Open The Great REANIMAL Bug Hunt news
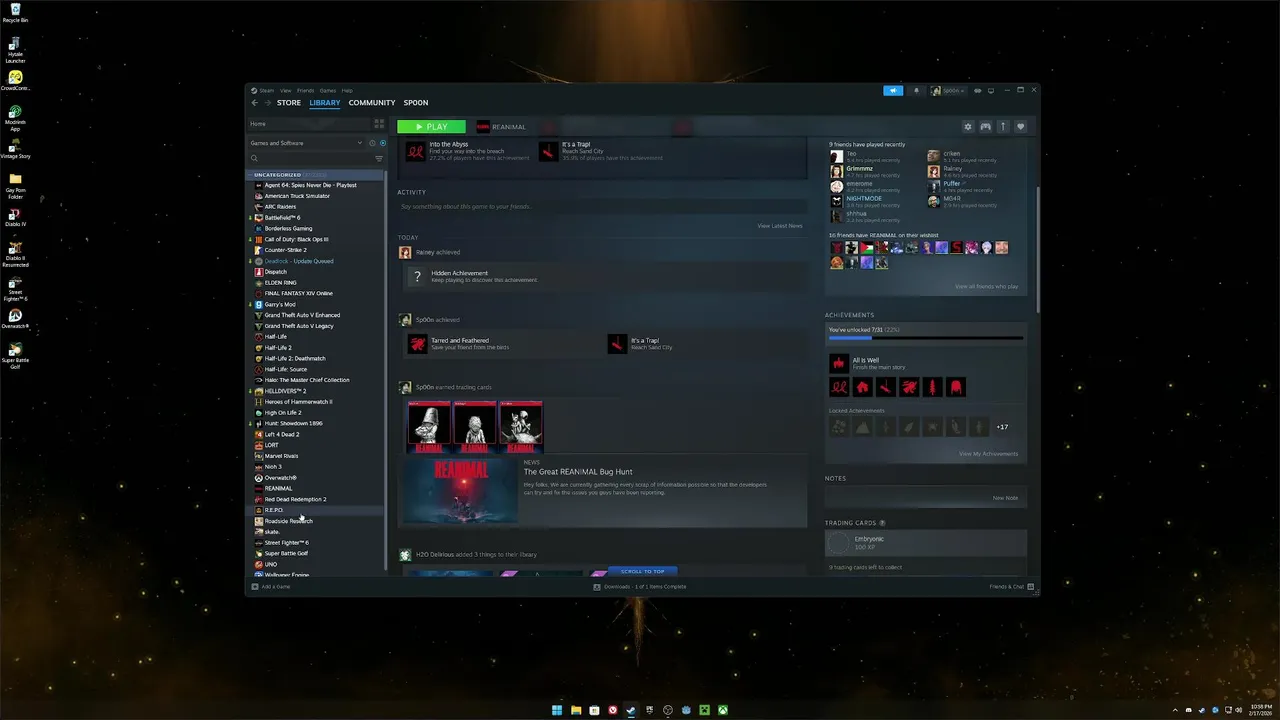Viewport: 1280px width, 720px height. [x=578, y=472]
